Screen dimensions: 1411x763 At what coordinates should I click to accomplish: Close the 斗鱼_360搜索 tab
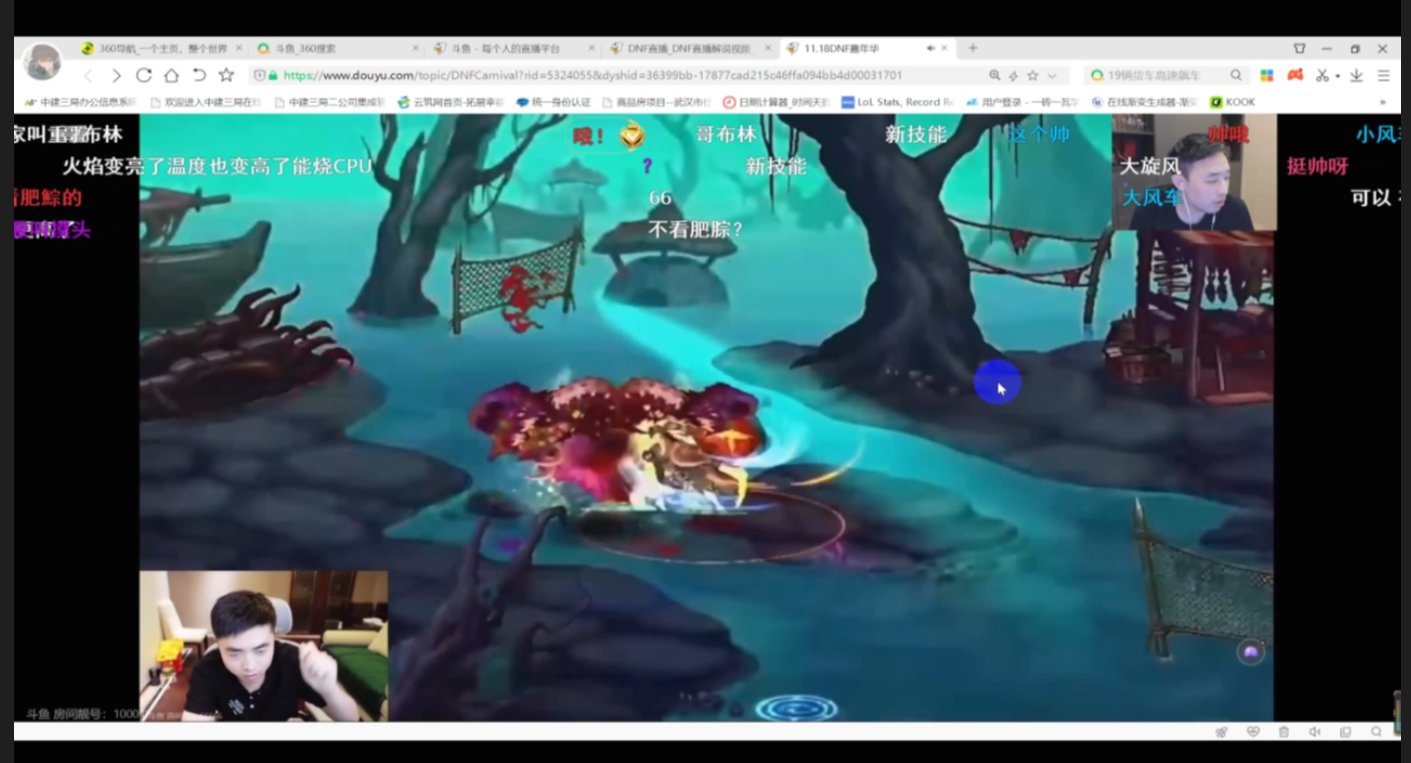[x=415, y=48]
